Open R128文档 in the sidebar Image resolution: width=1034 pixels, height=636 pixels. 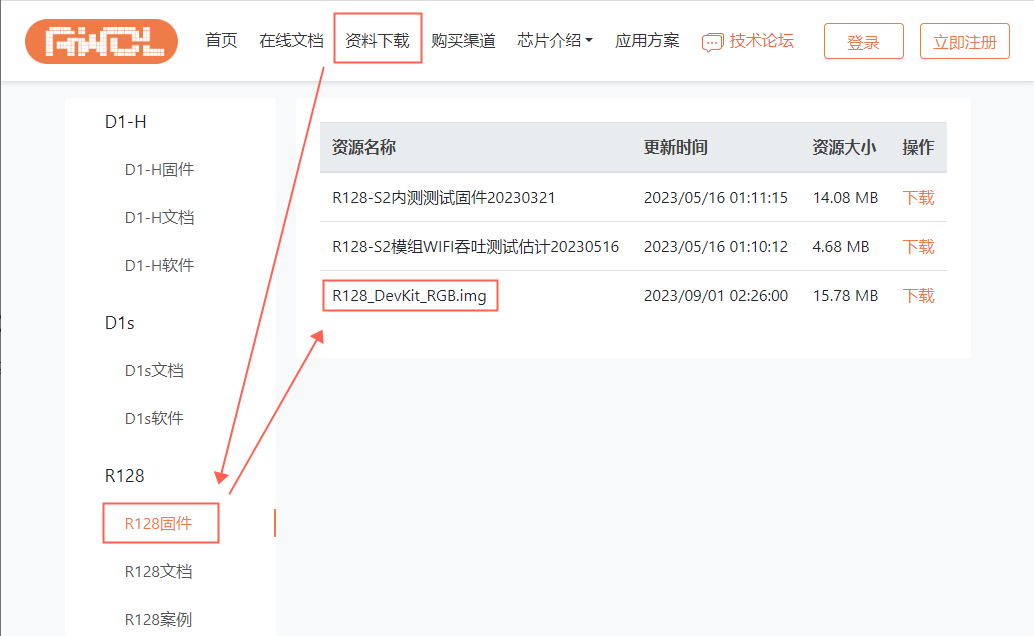point(158,572)
